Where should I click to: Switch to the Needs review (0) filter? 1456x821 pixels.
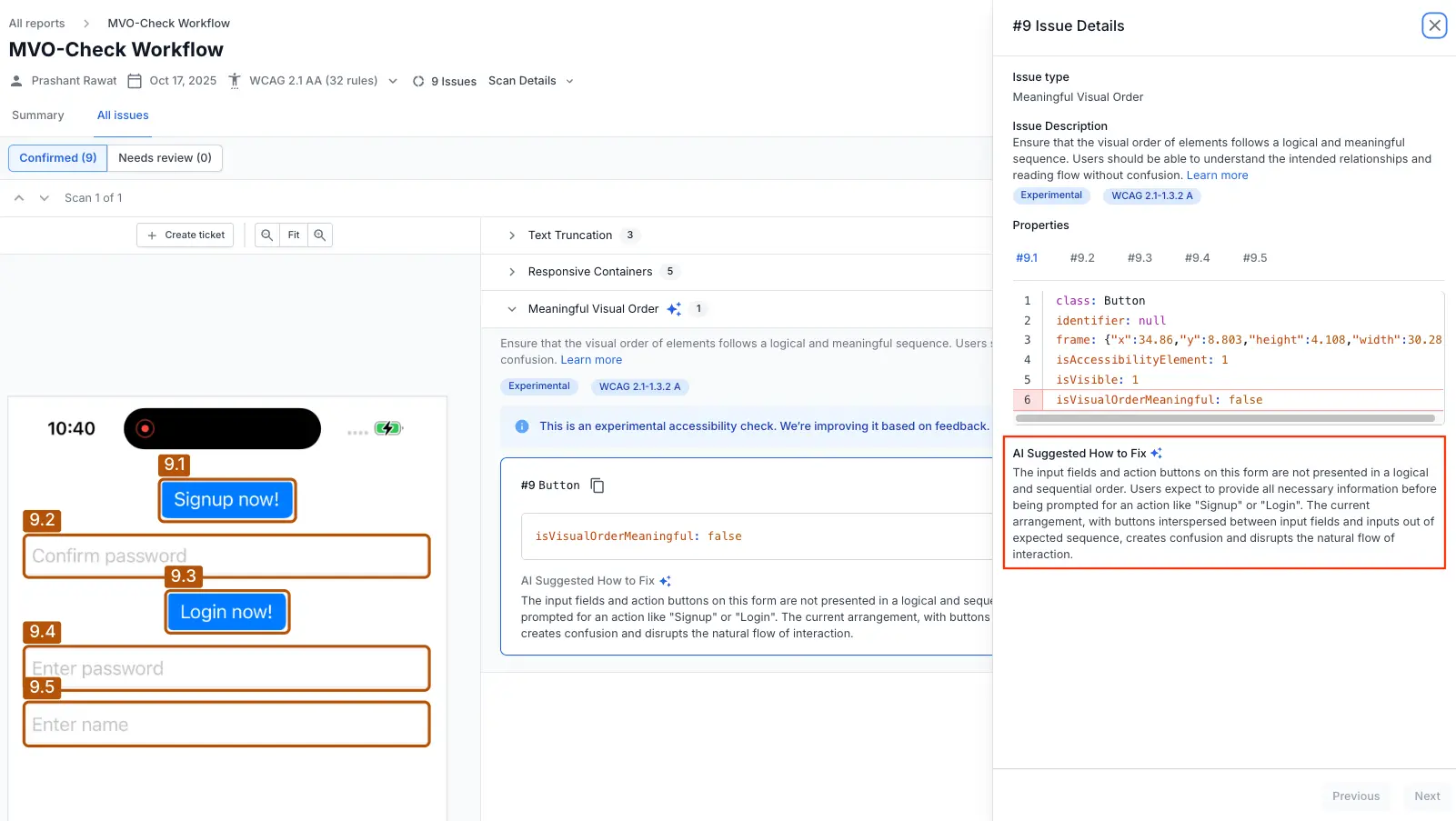165,157
